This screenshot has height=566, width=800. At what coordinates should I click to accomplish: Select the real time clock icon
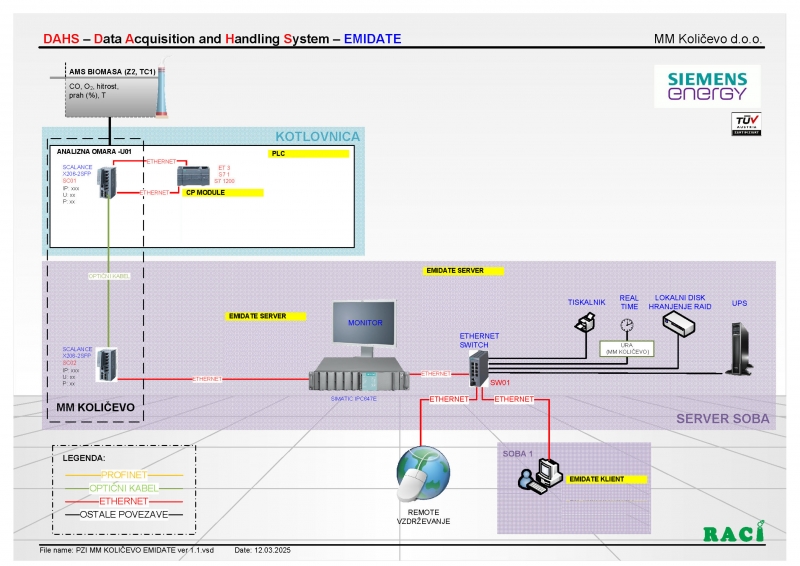(x=627, y=325)
